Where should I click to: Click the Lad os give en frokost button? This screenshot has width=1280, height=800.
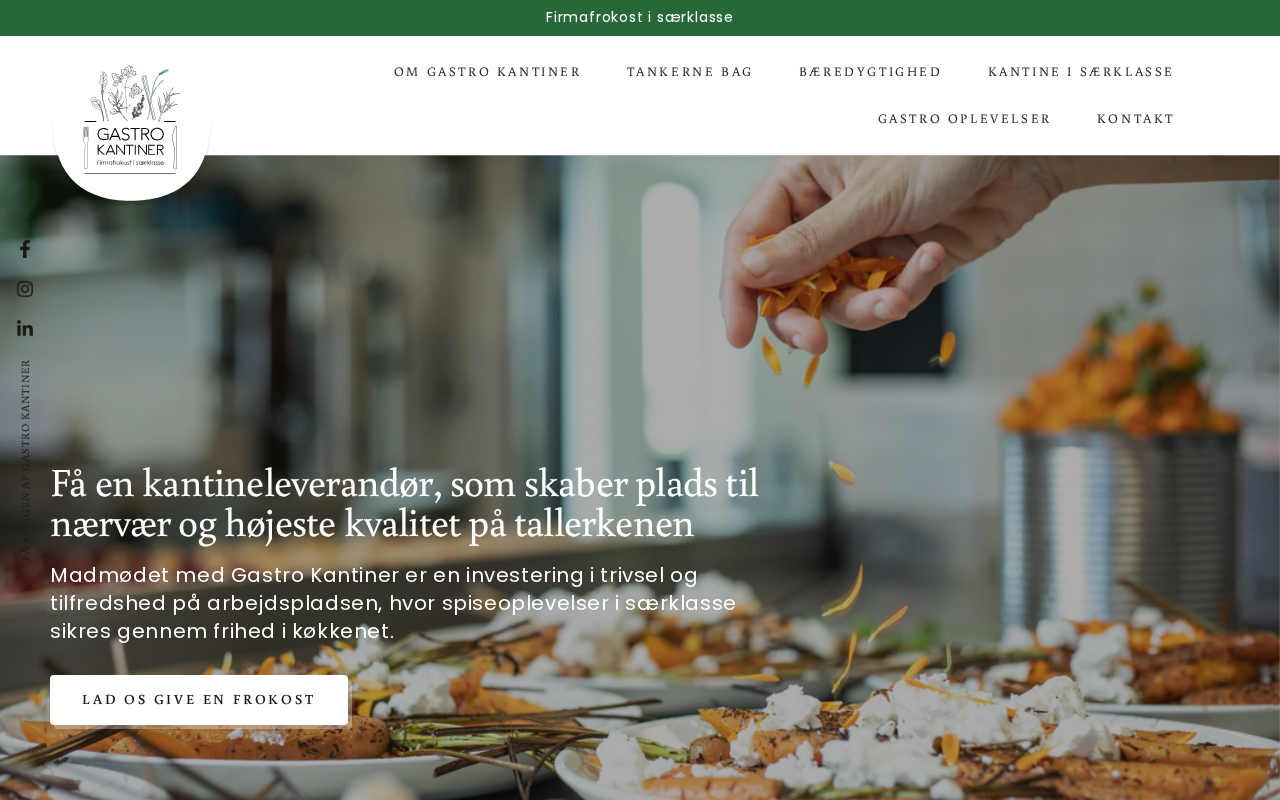pyautogui.click(x=199, y=700)
